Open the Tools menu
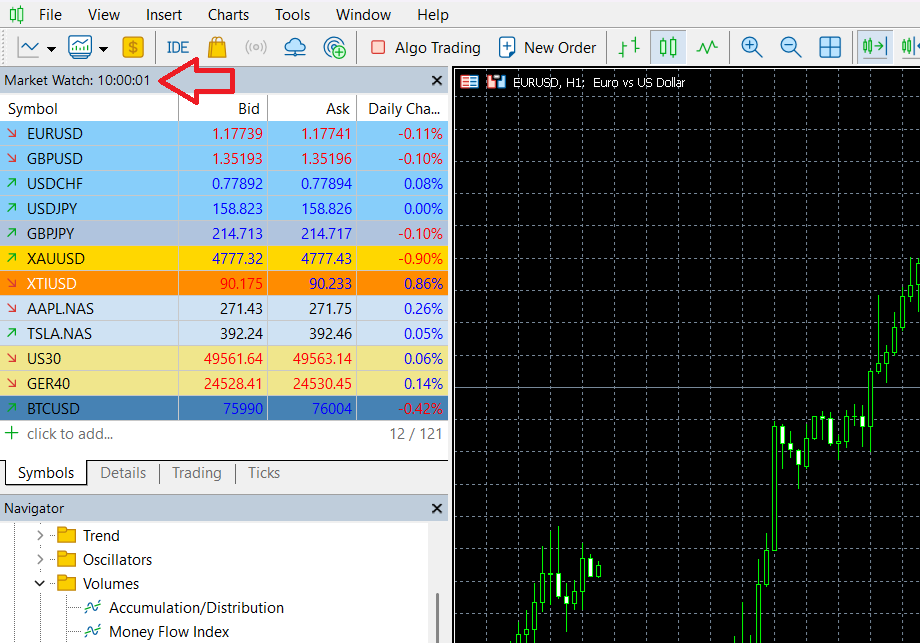 pyautogui.click(x=292, y=15)
